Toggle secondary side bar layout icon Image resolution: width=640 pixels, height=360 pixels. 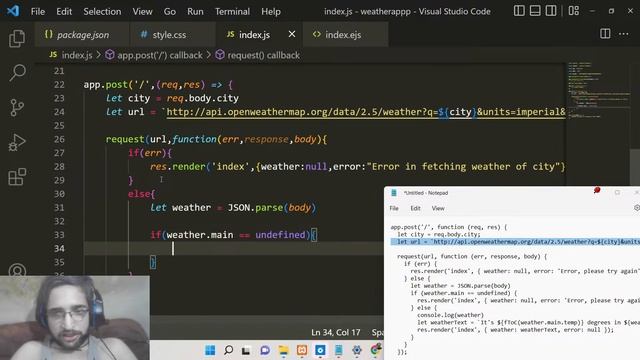click(x=551, y=11)
